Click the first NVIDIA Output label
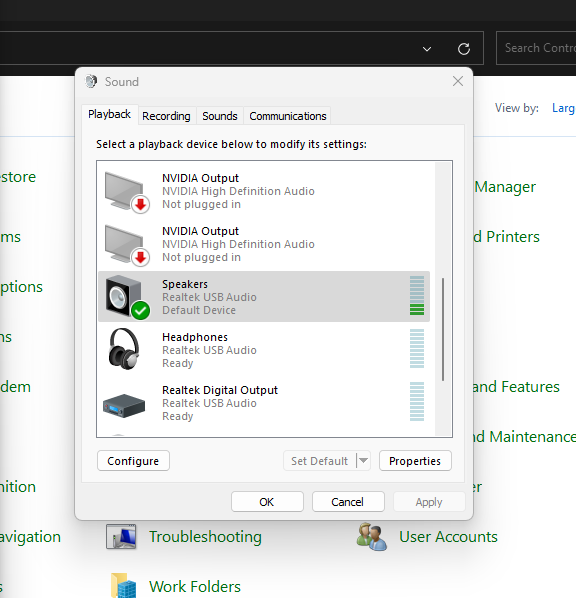The height and width of the screenshot is (598, 576). (201, 178)
